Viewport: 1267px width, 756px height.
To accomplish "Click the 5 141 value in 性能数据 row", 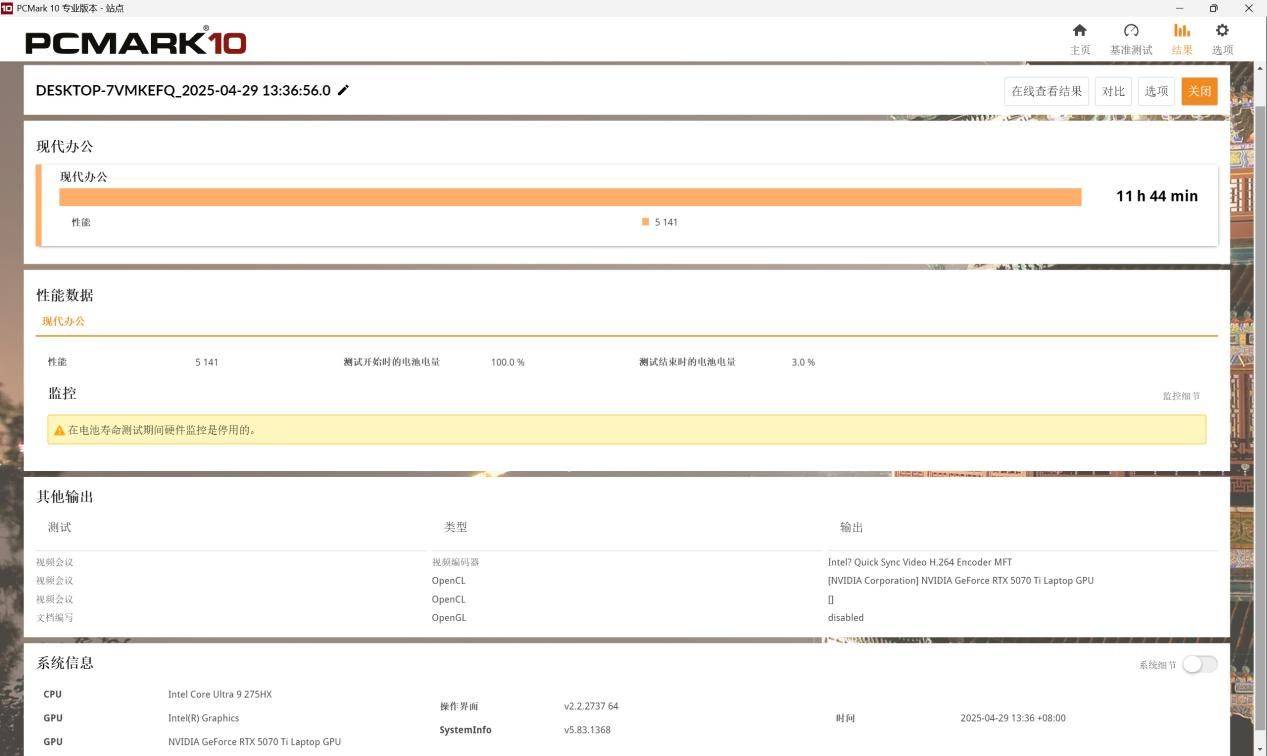I will tap(207, 362).
